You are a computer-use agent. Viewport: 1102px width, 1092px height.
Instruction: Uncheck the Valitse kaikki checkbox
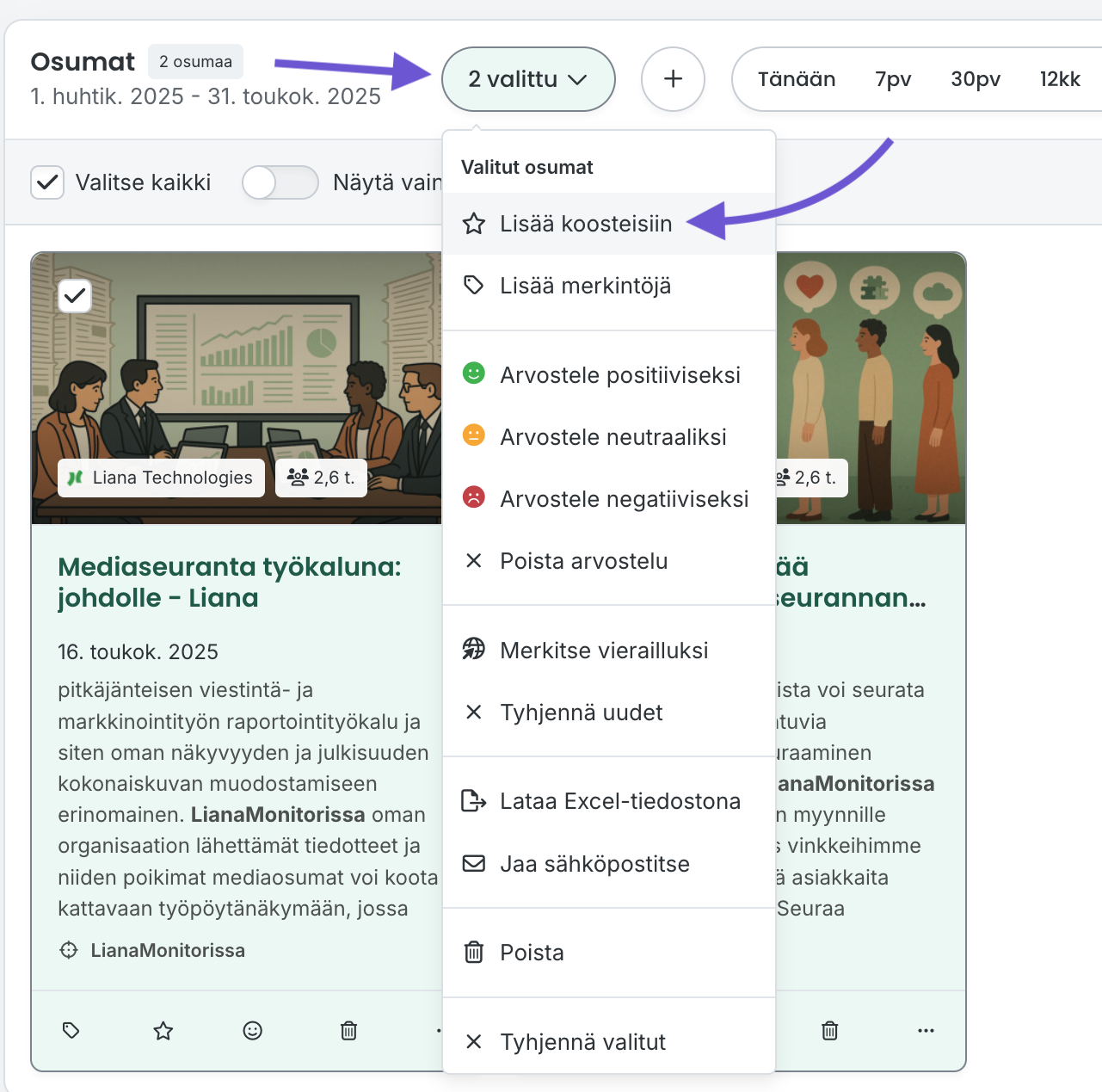(x=47, y=182)
